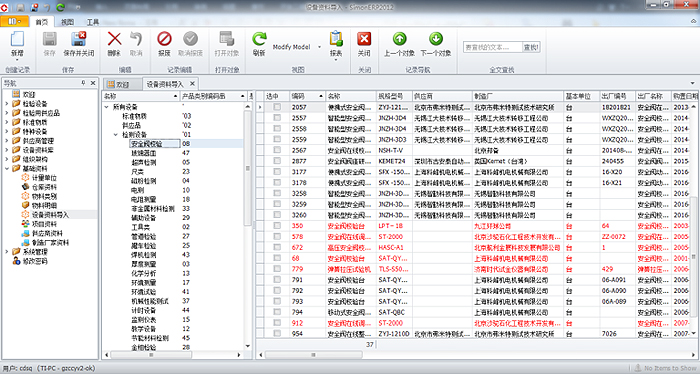The width and height of the screenshot is (700, 375).
Task: Click the green 刷新 (Refresh) ribbon icon
Action: (x=259, y=39)
